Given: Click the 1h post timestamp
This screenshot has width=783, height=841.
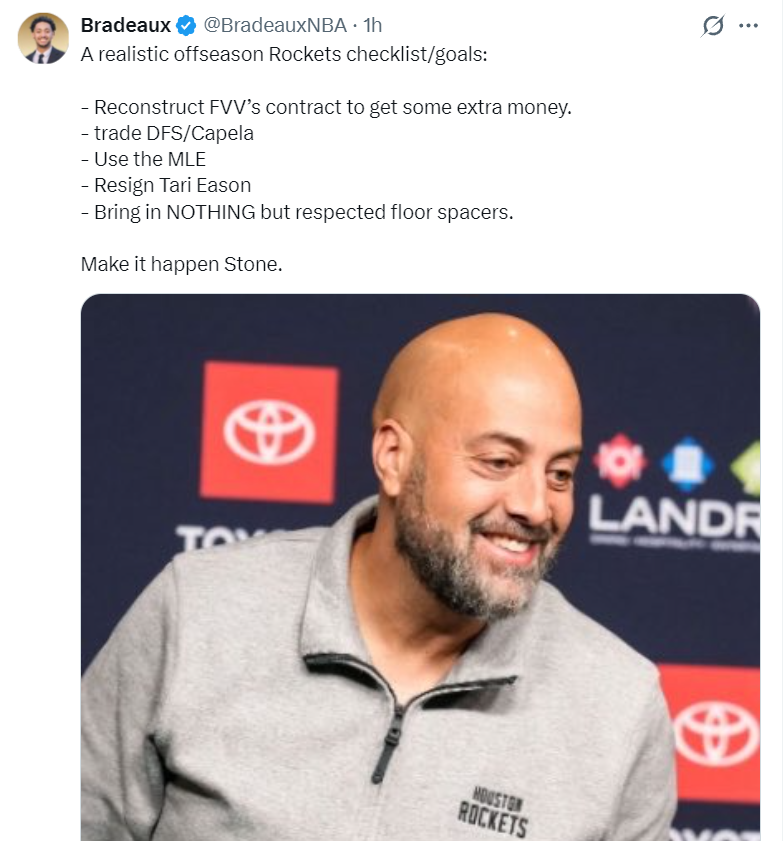Looking at the screenshot, I should 372,25.
